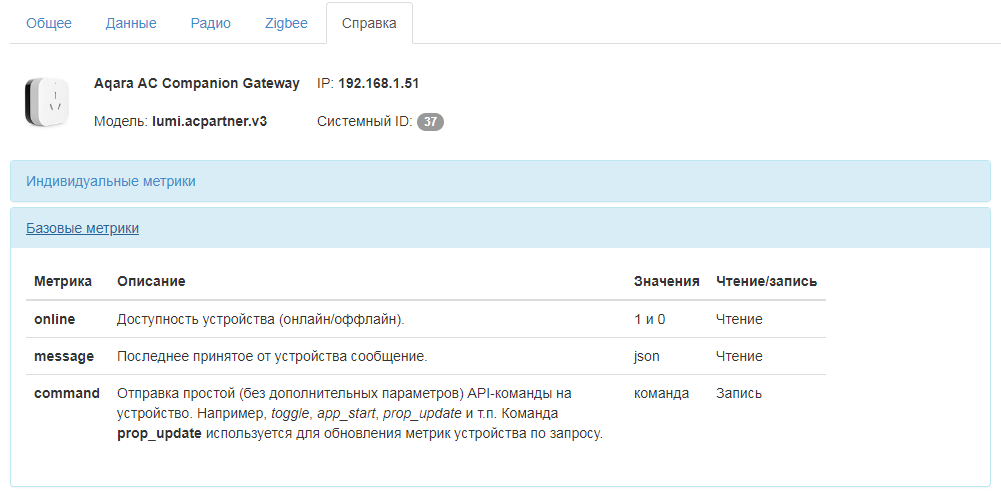Viewport: 1001px width, 496px height.
Task: Go to the Zigbee tab
Action: point(286,23)
